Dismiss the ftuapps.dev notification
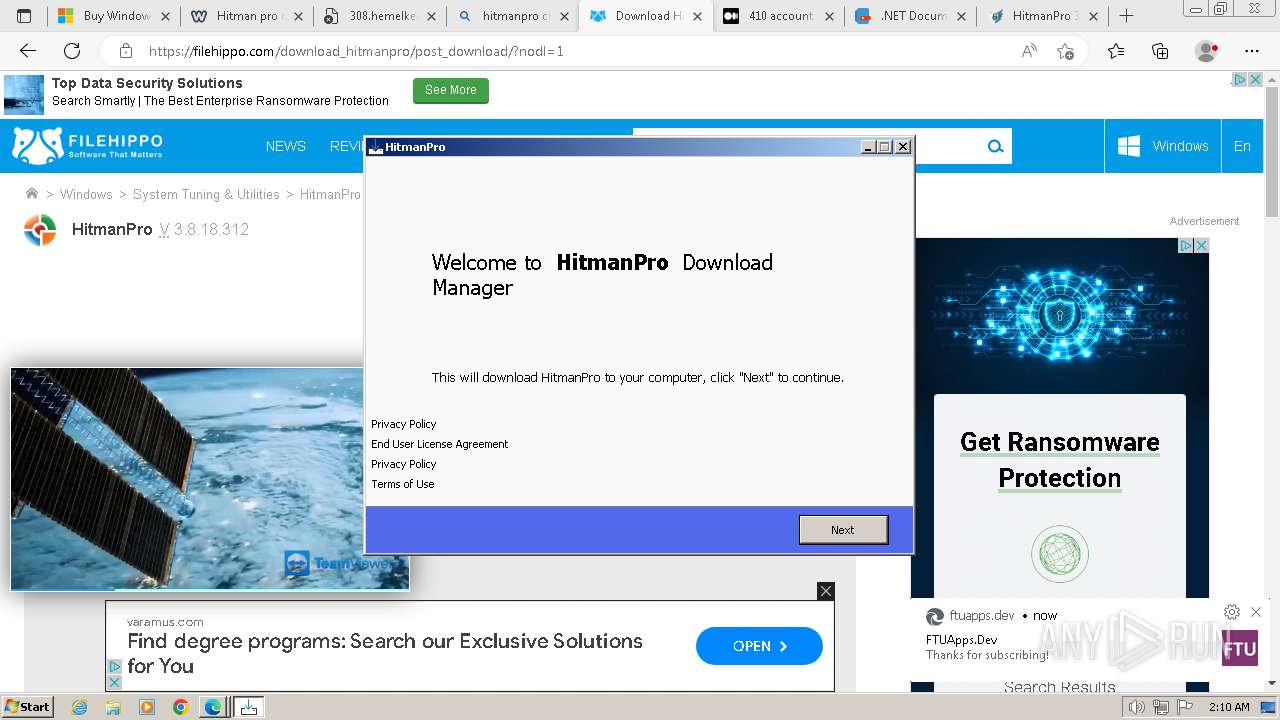This screenshot has height=720, width=1280. tap(1256, 612)
